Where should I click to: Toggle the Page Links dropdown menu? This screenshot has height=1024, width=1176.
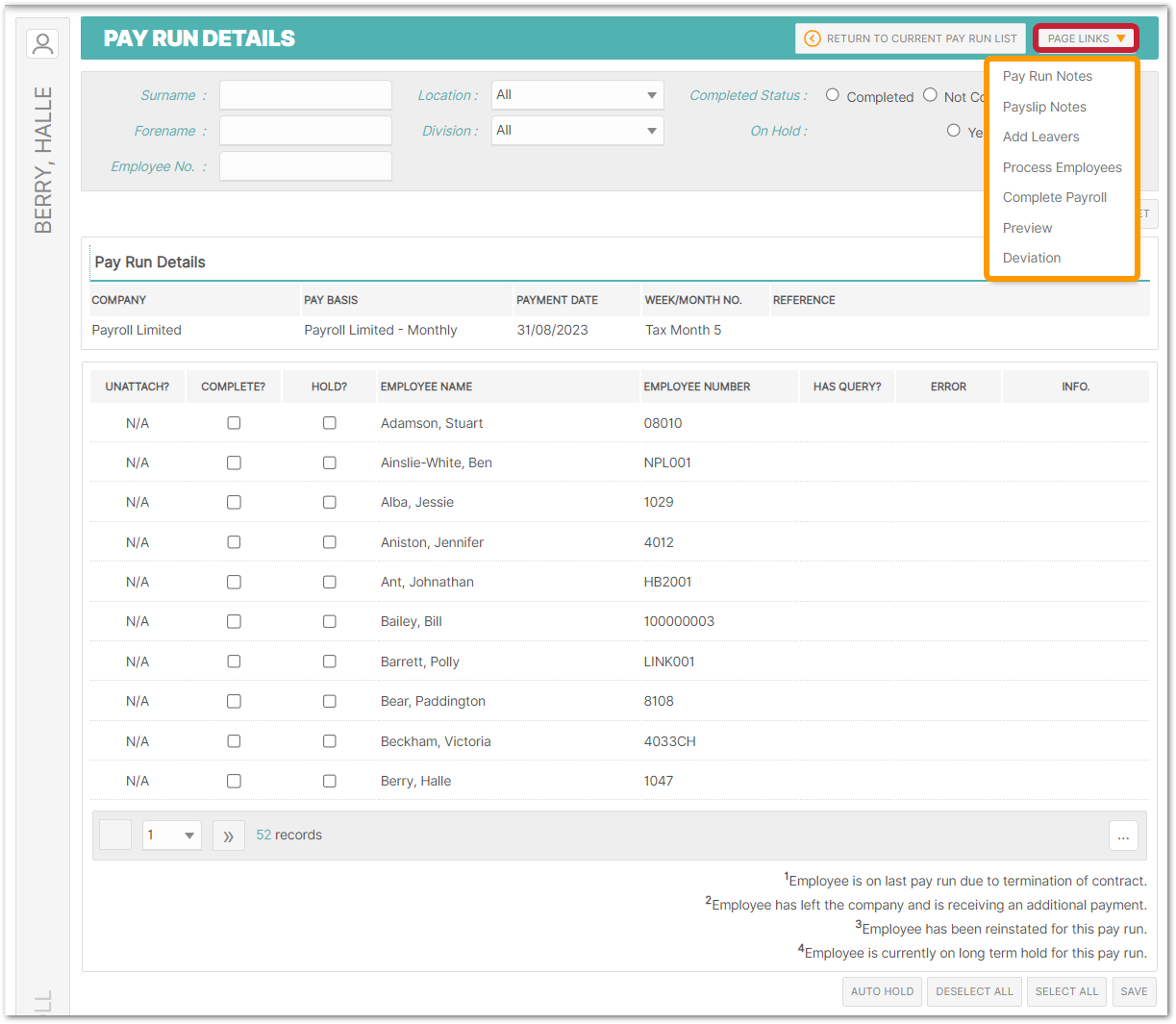coord(1086,38)
